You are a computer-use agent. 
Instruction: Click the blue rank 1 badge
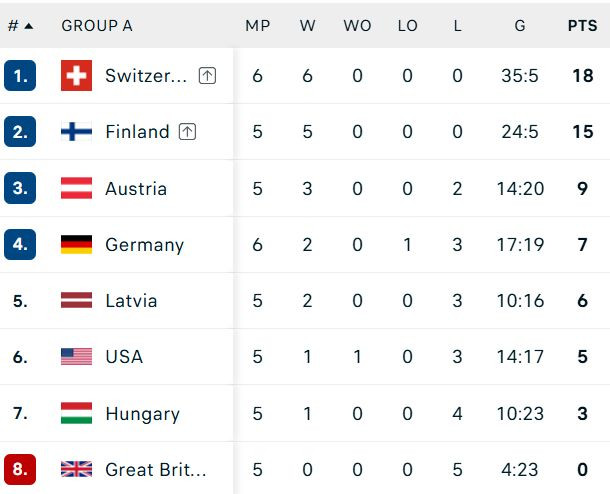coord(20,75)
